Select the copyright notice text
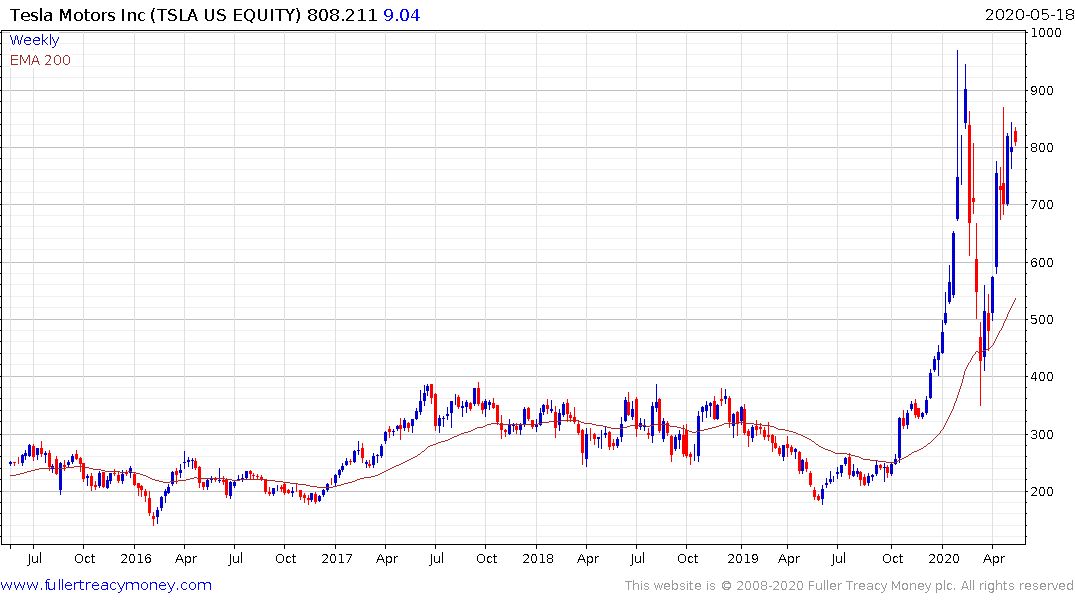 coord(849,586)
